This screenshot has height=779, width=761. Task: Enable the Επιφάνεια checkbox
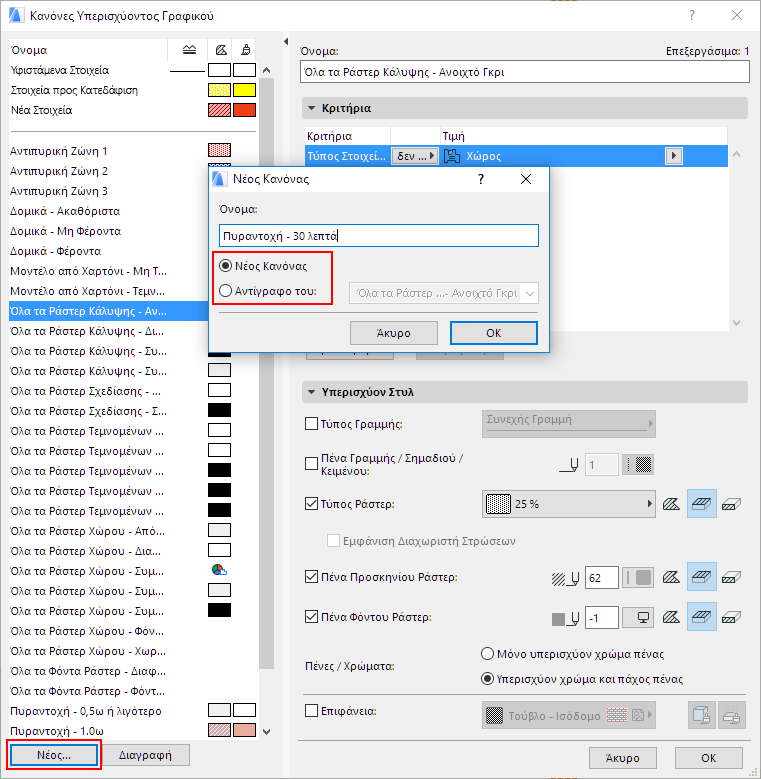click(x=311, y=711)
